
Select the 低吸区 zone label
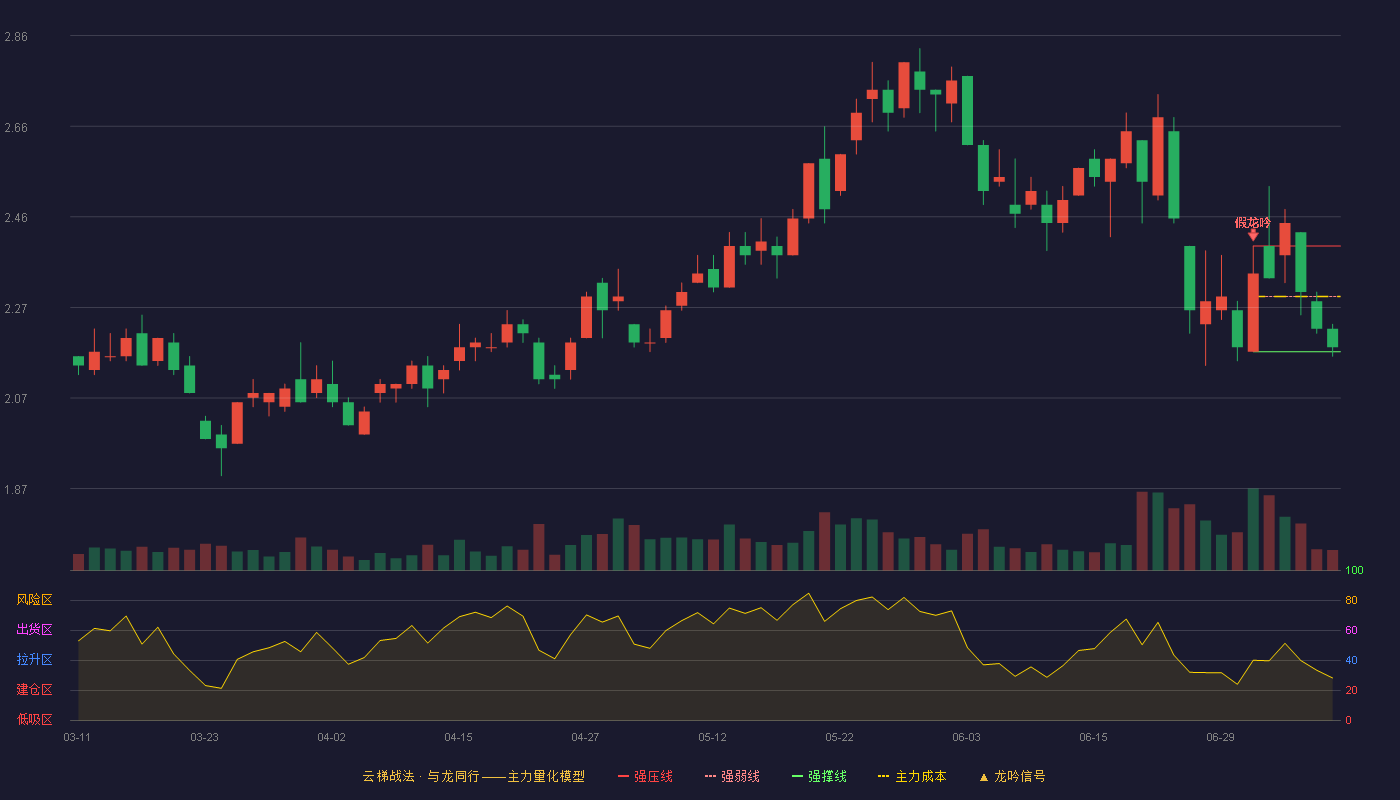[34, 720]
